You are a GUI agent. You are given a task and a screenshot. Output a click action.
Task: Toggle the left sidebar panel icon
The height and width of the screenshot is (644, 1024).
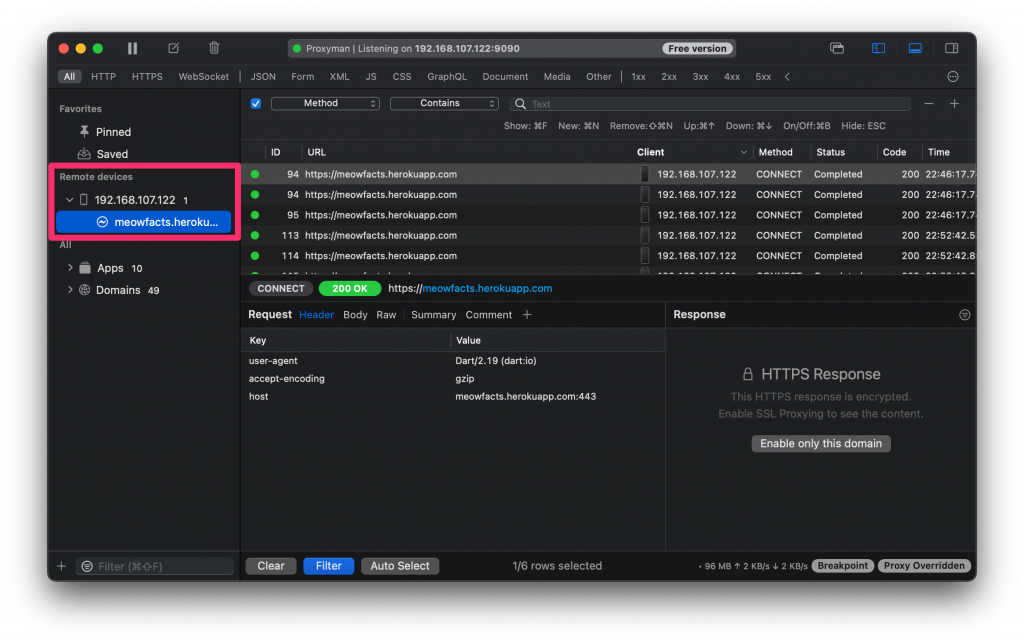878,48
